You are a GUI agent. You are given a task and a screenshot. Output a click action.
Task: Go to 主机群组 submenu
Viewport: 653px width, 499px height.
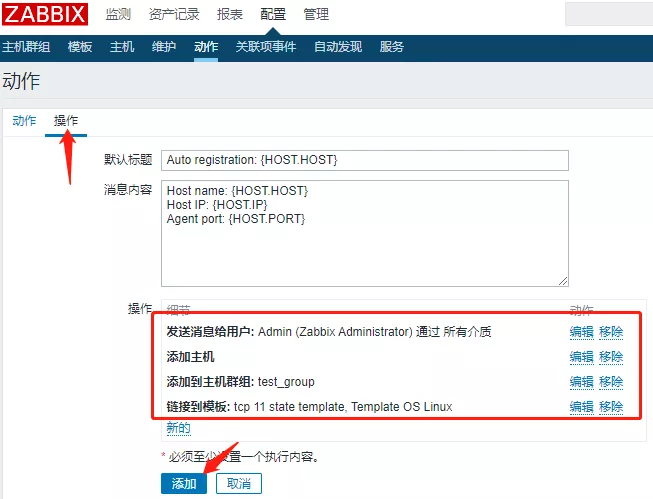click(26, 47)
